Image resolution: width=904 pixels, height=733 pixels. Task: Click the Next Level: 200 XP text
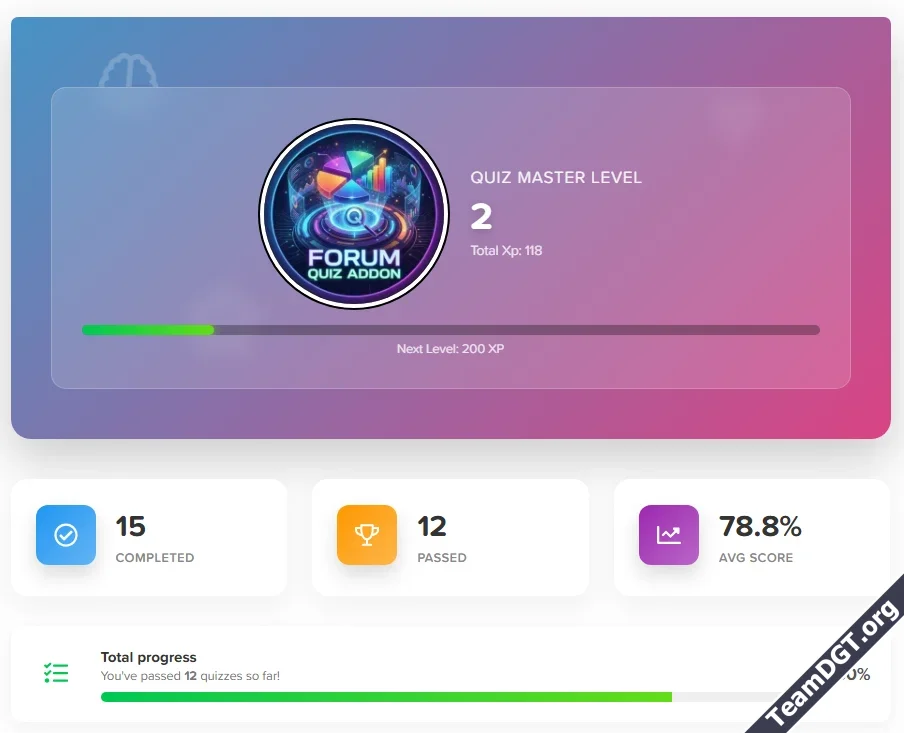click(x=450, y=348)
